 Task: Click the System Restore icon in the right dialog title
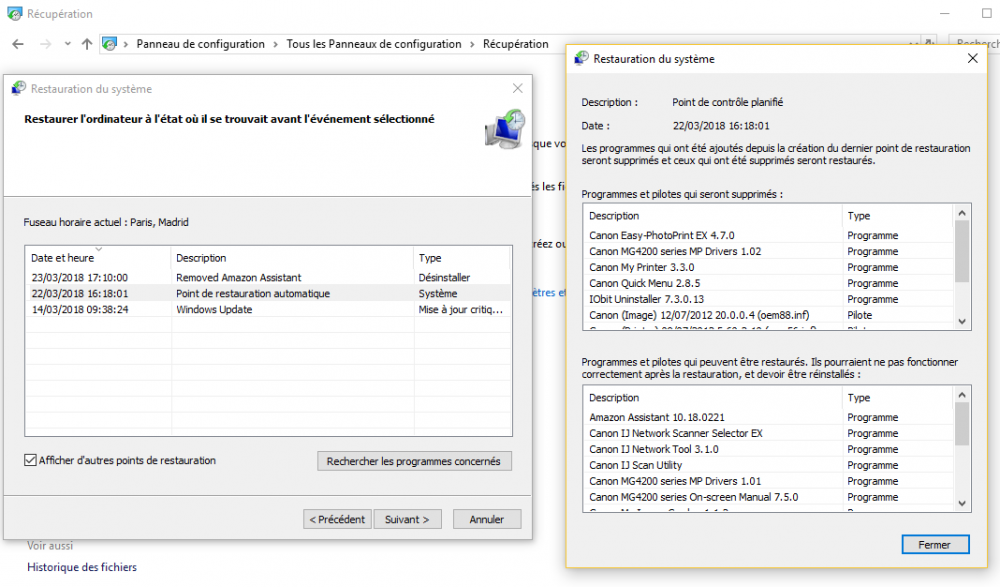click(581, 59)
